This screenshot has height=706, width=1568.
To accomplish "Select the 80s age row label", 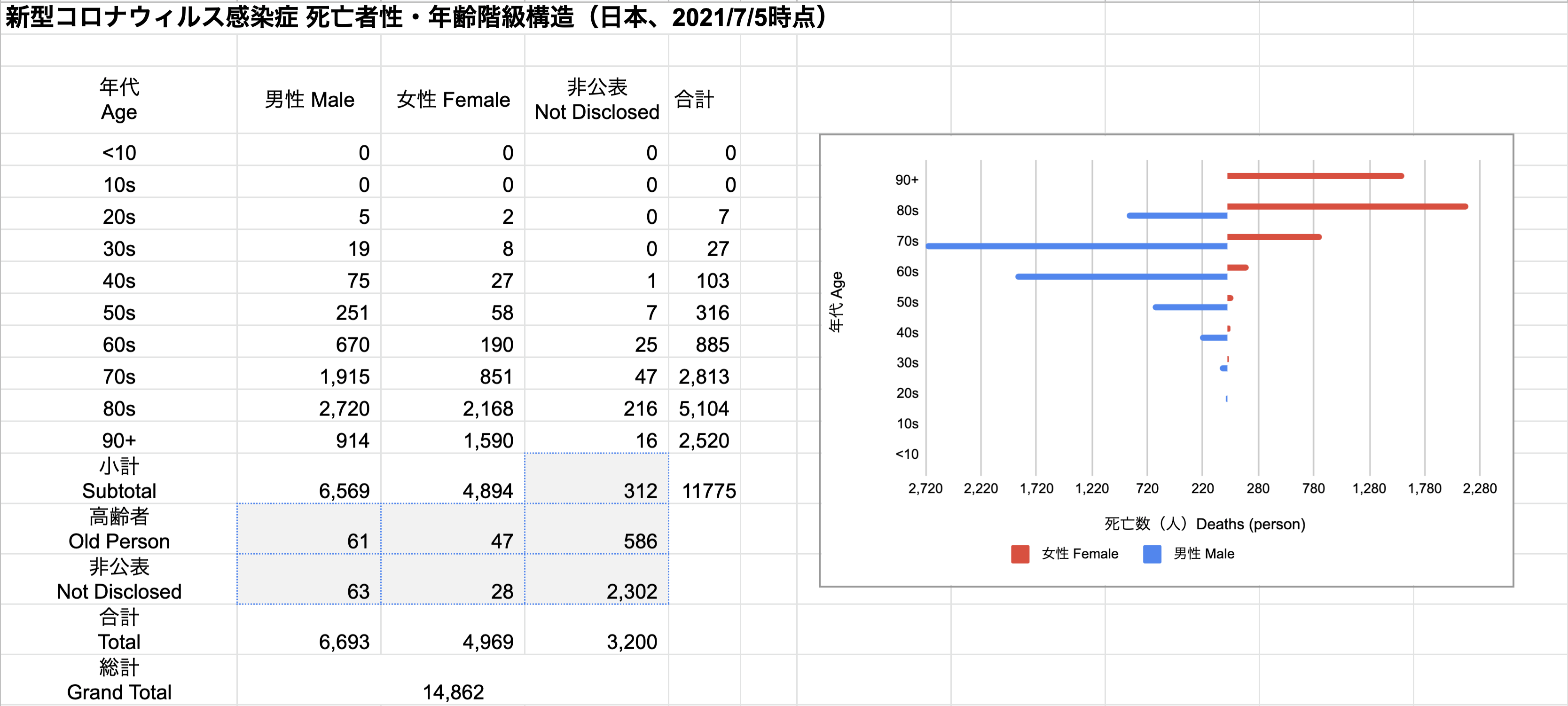I will coord(119,408).
